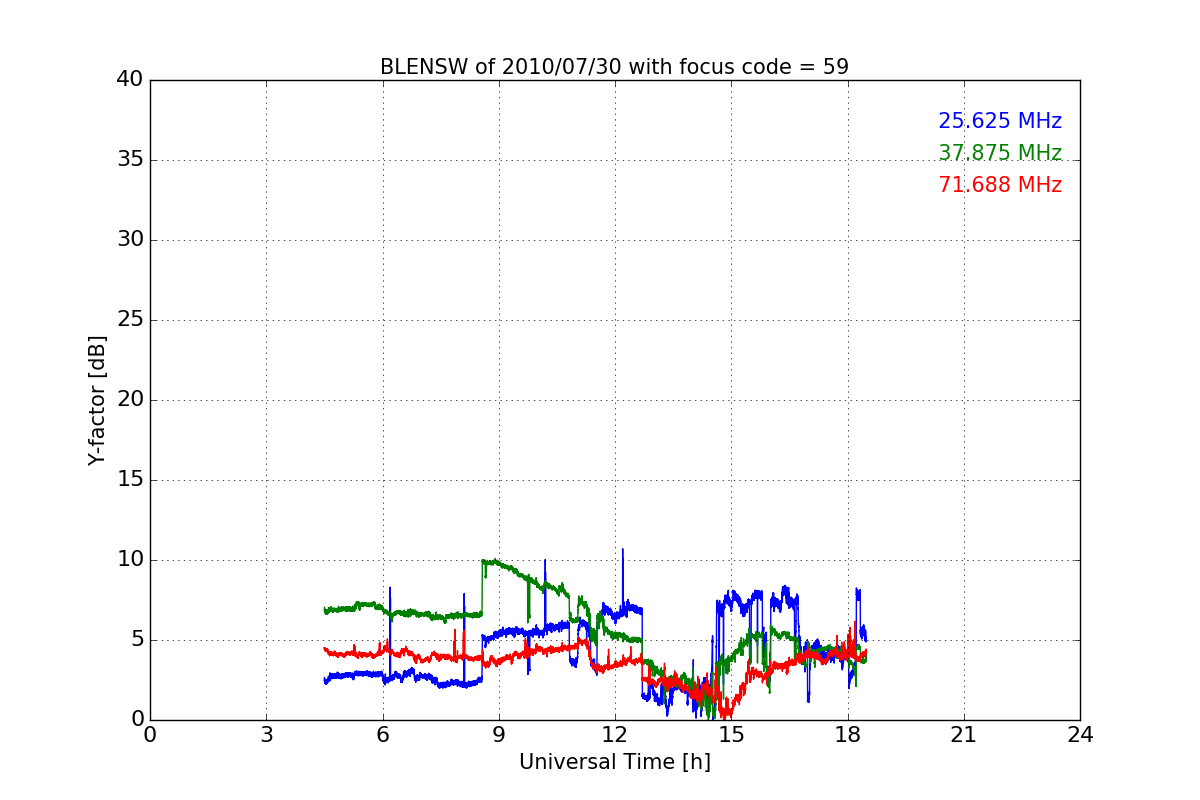Click the y-axis tick label '10'
This screenshot has width=1200, height=800.
(x=130, y=560)
